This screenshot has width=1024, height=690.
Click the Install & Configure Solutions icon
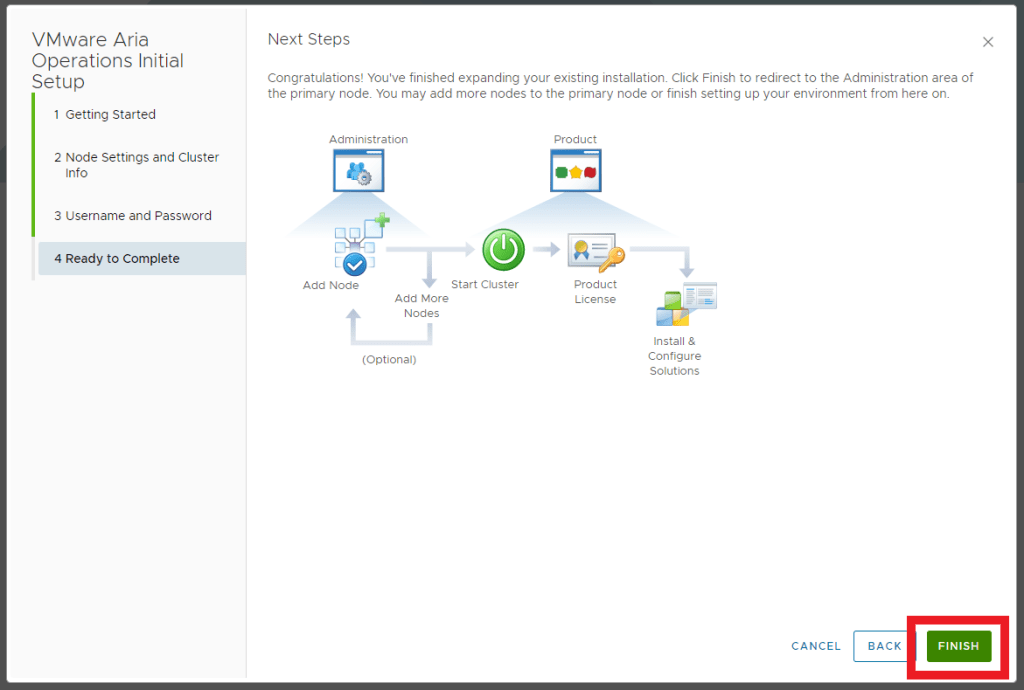[686, 305]
